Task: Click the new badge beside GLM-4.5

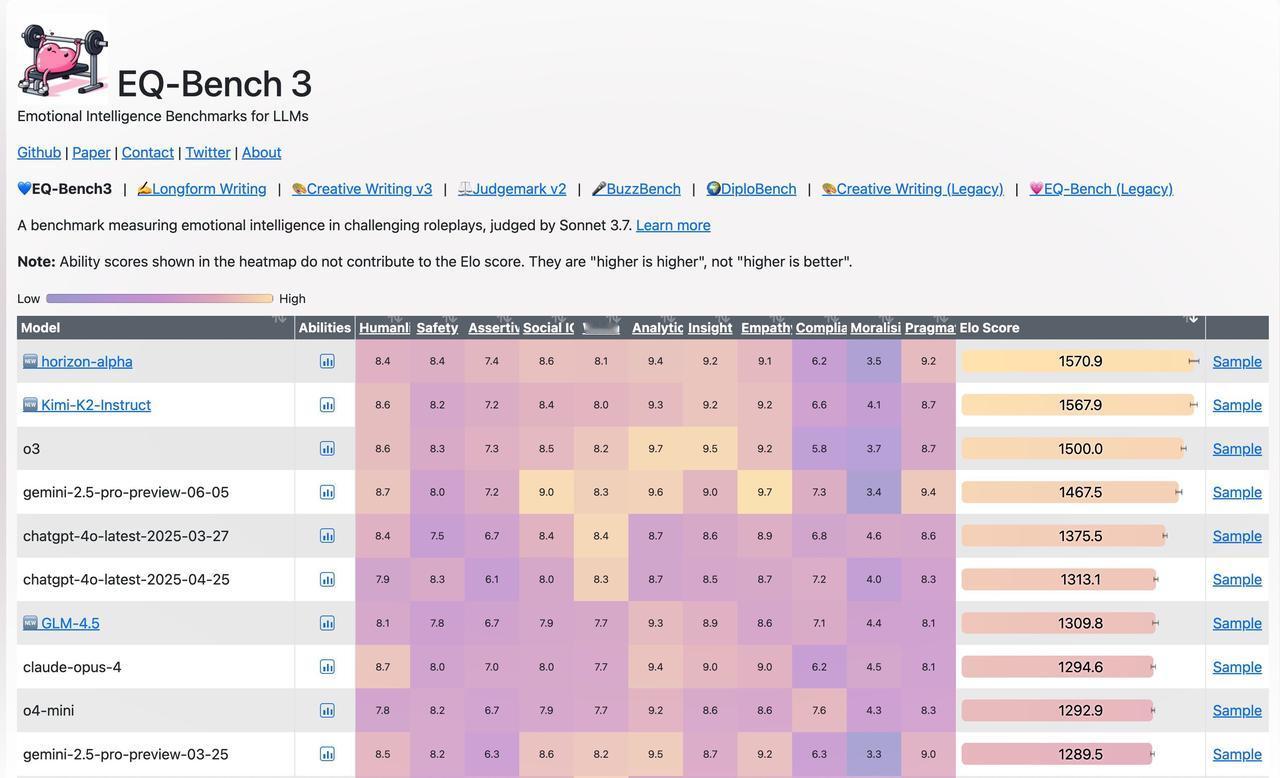Action: pyautogui.click(x=30, y=623)
